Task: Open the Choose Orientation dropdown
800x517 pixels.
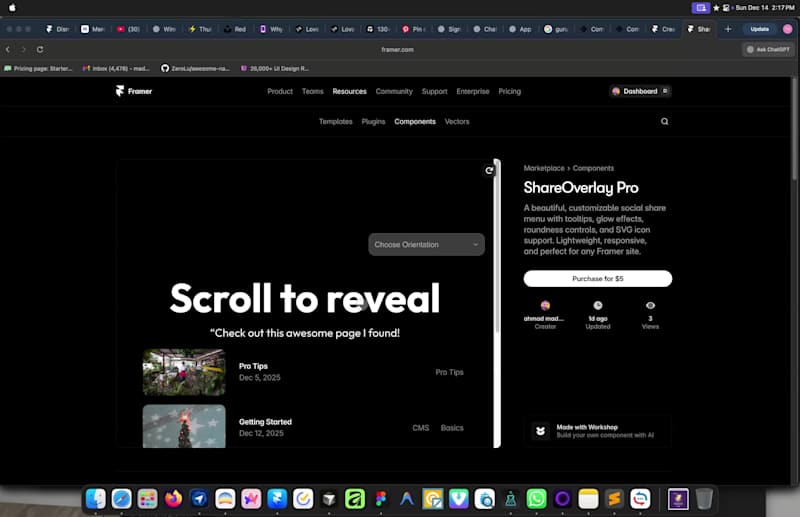Action: pos(427,244)
